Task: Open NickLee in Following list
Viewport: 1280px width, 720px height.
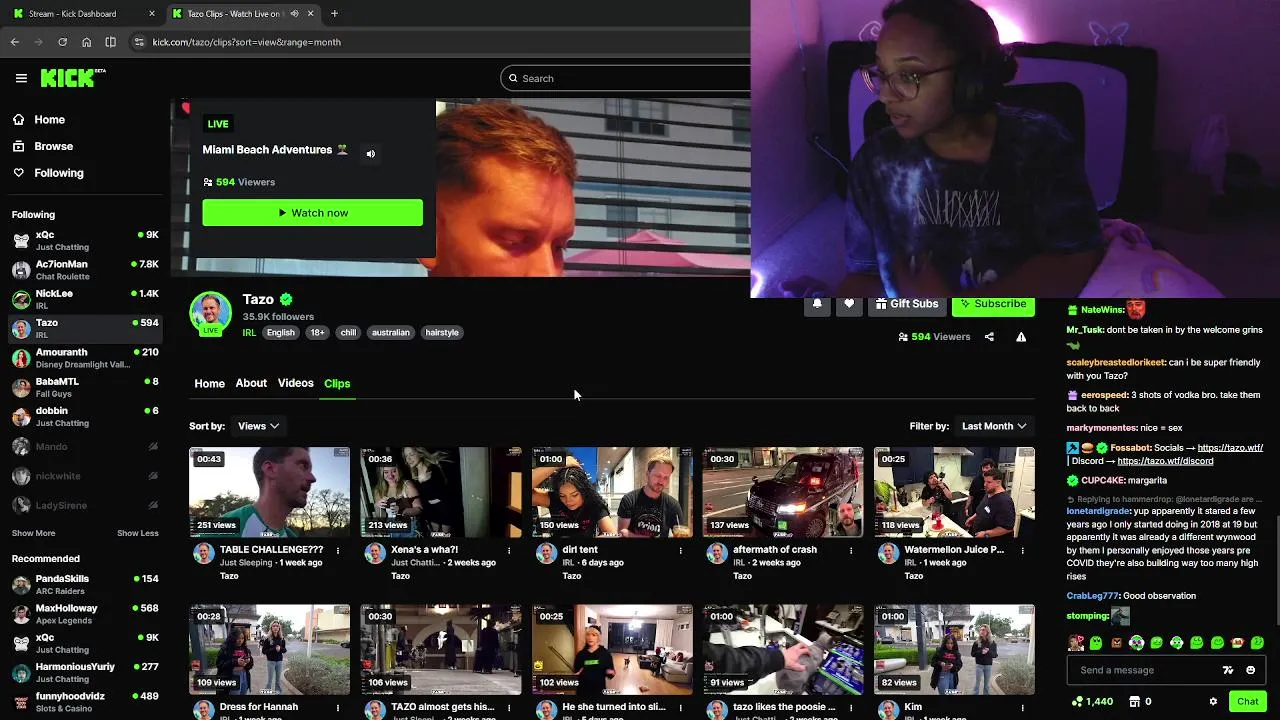Action: 85,299
